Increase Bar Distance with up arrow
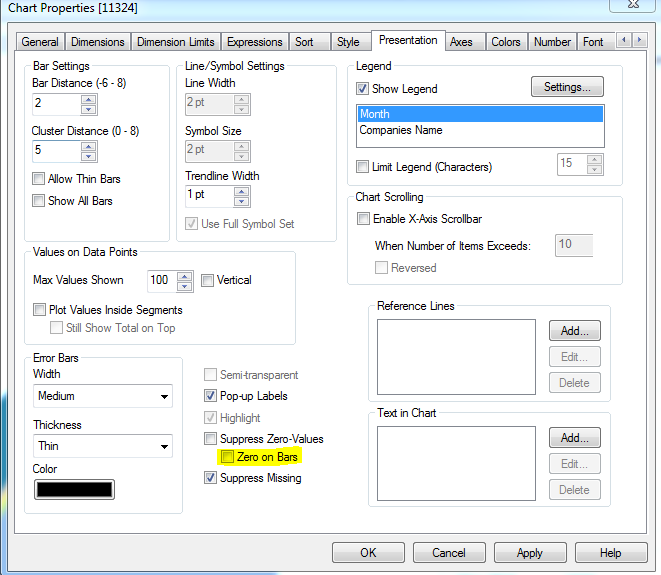The width and height of the screenshot is (661, 575). pyautogui.click(x=89, y=100)
